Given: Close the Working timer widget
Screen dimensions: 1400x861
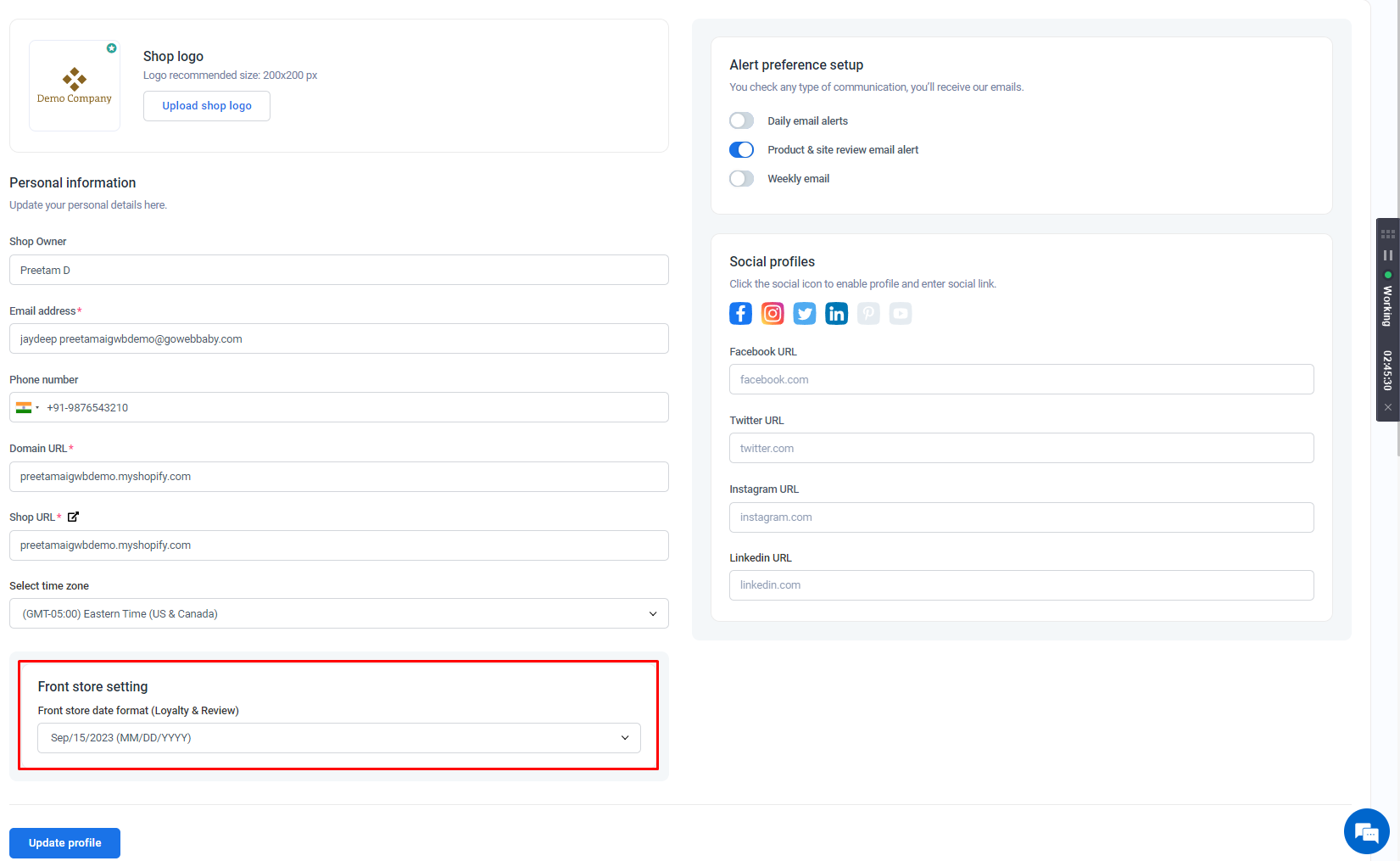Looking at the screenshot, I should coord(1388,407).
